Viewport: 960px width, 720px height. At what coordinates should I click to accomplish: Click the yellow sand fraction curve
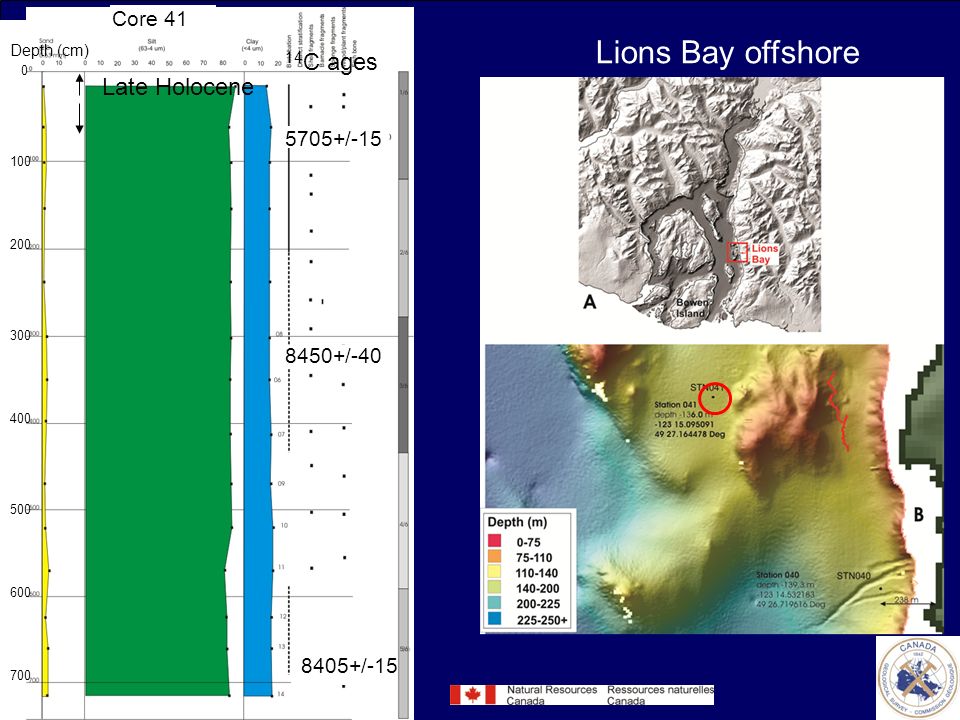point(45,391)
